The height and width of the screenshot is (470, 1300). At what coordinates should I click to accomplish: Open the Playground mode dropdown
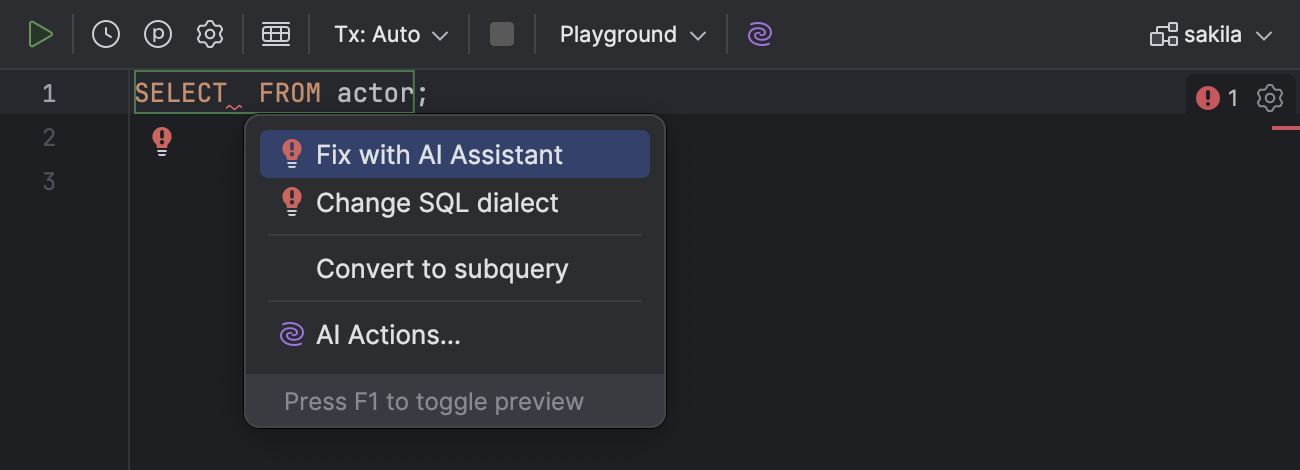pos(632,35)
